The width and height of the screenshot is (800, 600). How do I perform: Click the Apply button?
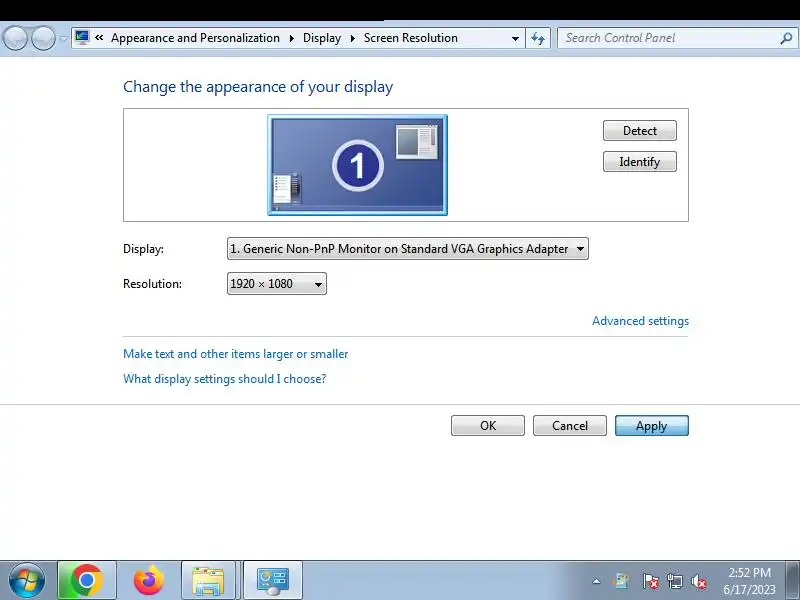click(x=652, y=426)
